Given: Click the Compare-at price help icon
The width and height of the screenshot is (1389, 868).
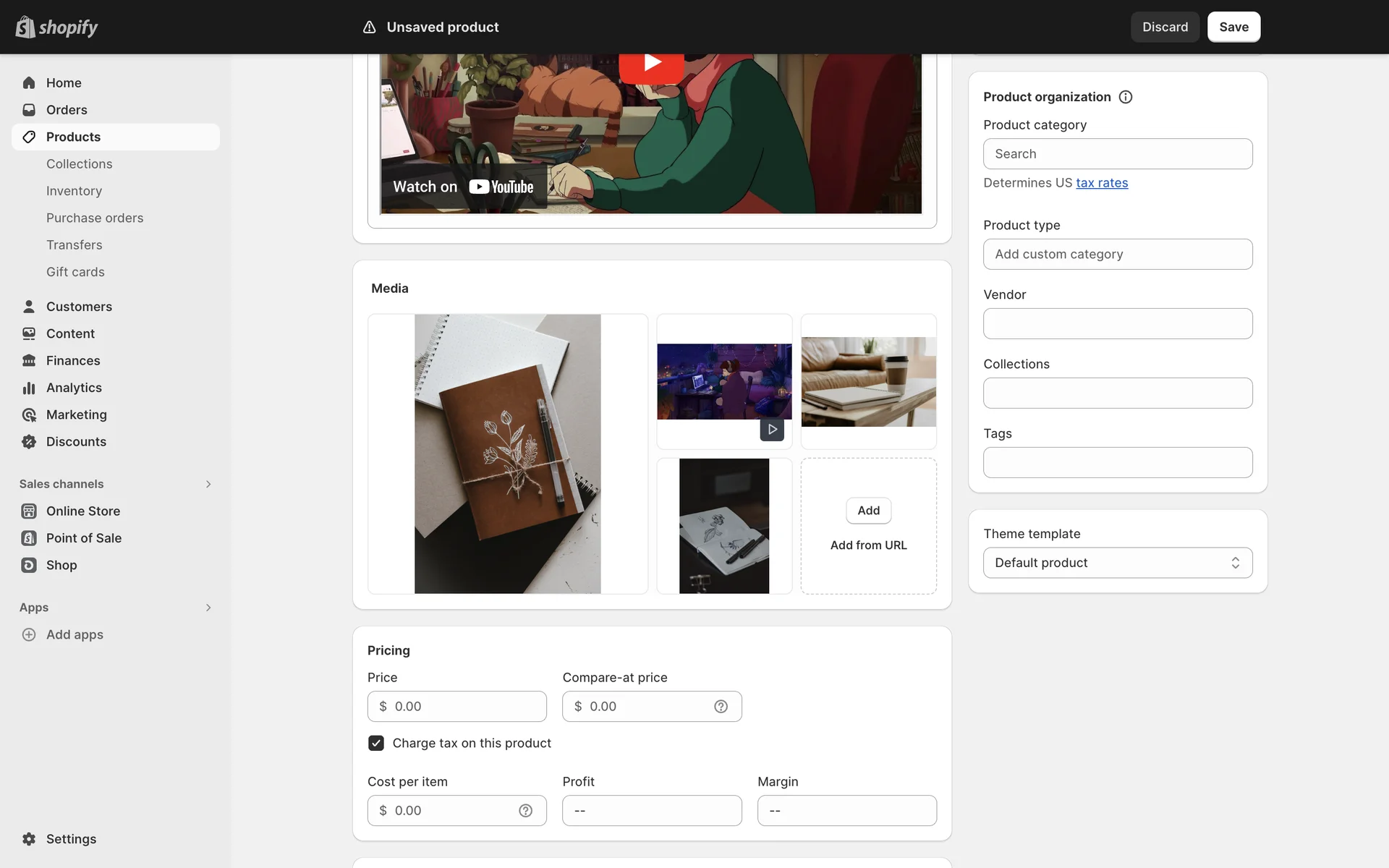Looking at the screenshot, I should tap(721, 707).
